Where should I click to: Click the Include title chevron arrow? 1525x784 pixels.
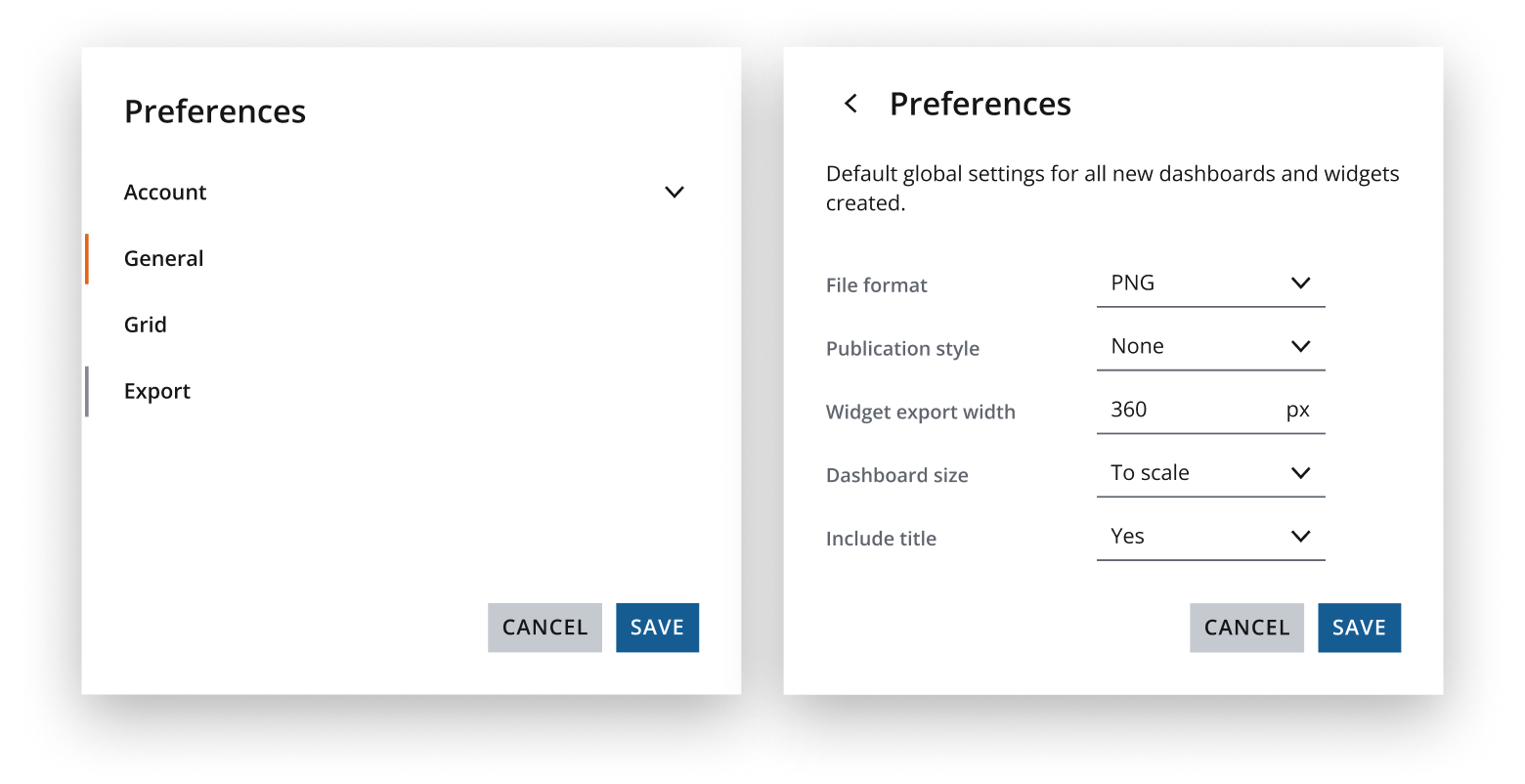[1300, 537]
